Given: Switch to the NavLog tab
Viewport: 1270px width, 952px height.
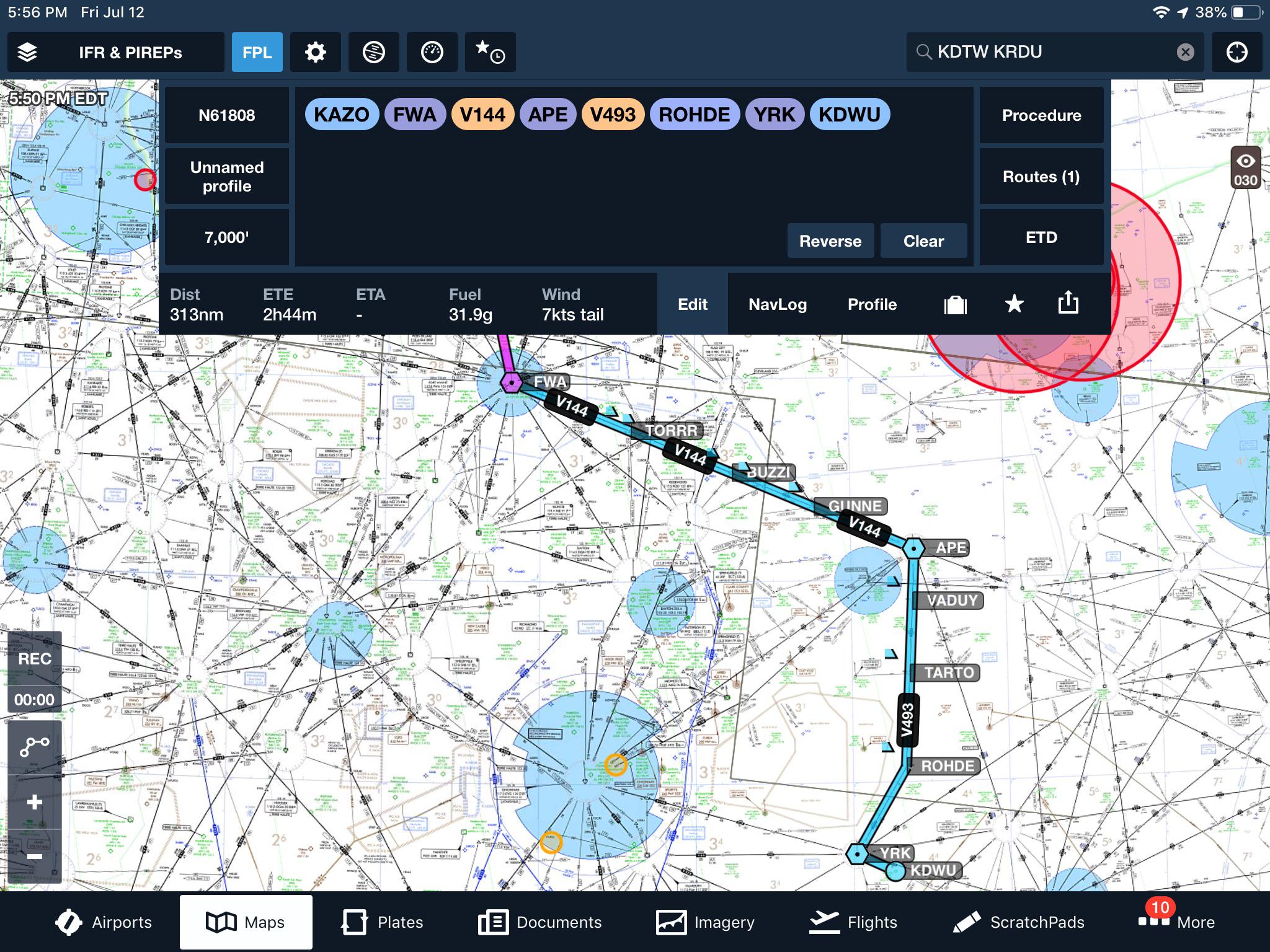Looking at the screenshot, I should pos(778,304).
